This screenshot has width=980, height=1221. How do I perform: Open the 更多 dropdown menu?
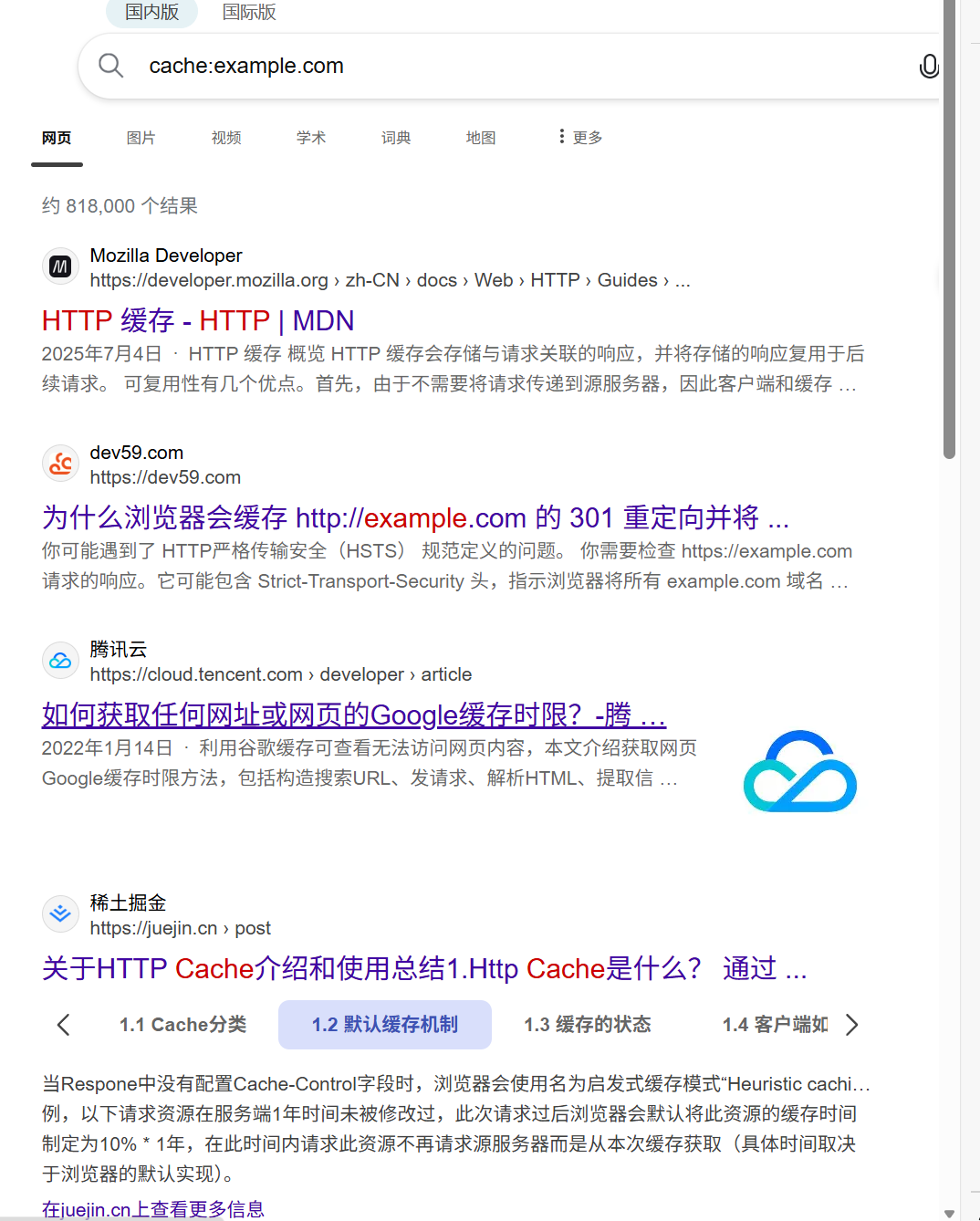pyautogui.click(x=580, y=137)
